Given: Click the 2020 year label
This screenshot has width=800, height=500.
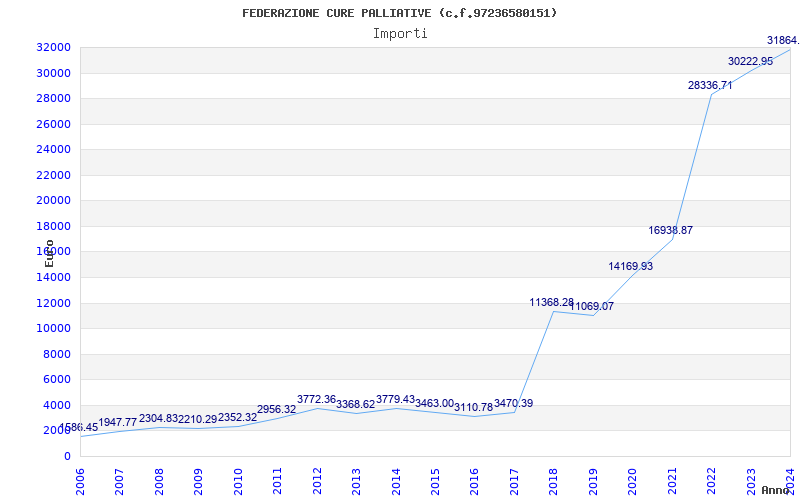Looking at the screenshot, I should coord(633,482).
